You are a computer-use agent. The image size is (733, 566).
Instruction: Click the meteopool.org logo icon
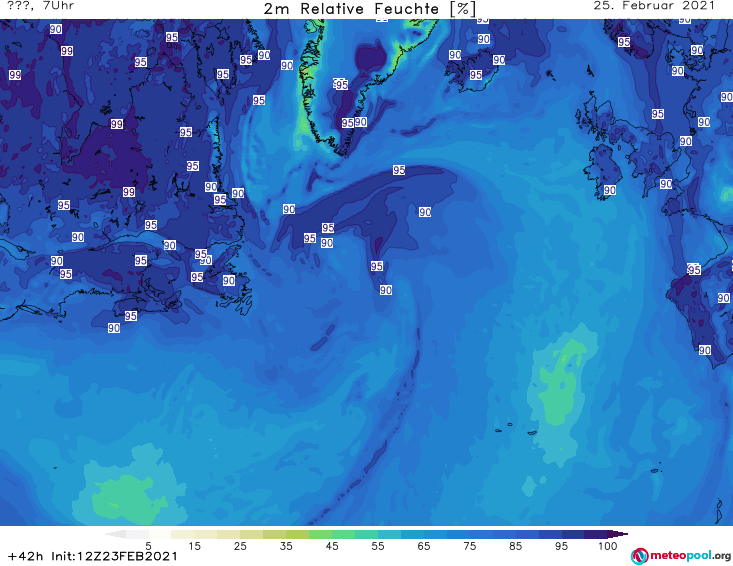pos(639,556)
